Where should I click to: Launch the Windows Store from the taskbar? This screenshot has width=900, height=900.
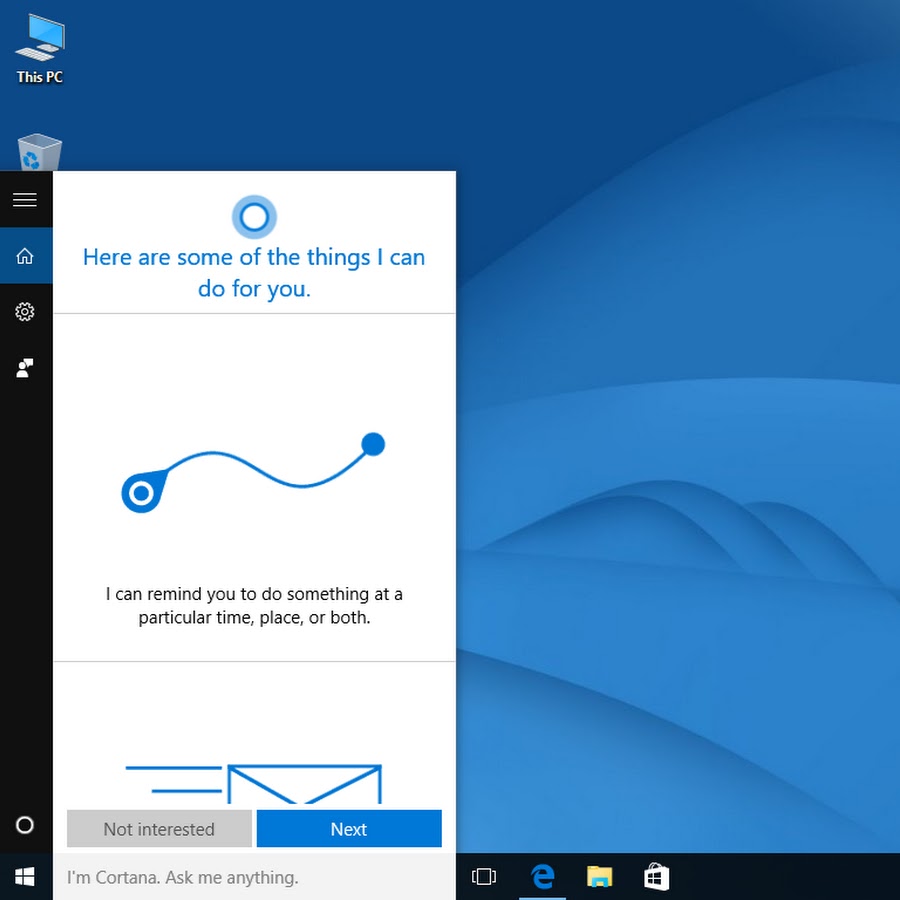(x=656, y=877)
